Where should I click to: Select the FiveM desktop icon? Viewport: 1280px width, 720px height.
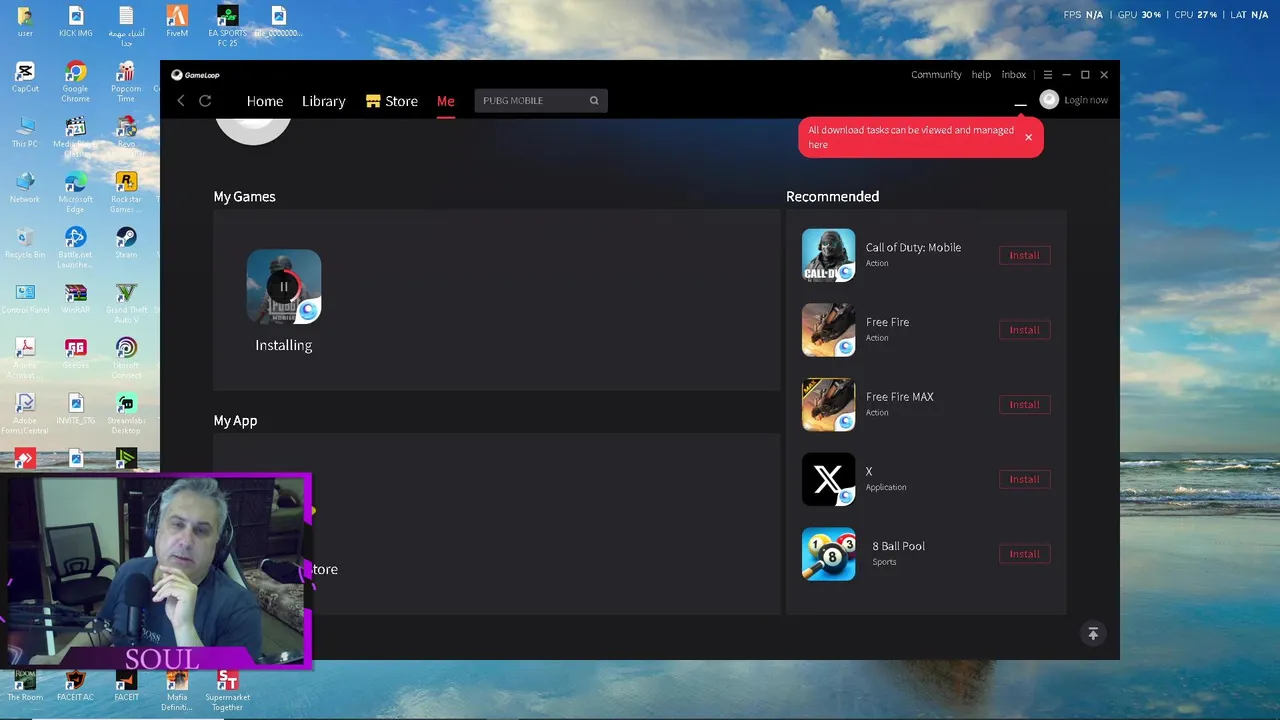[177, 22]
